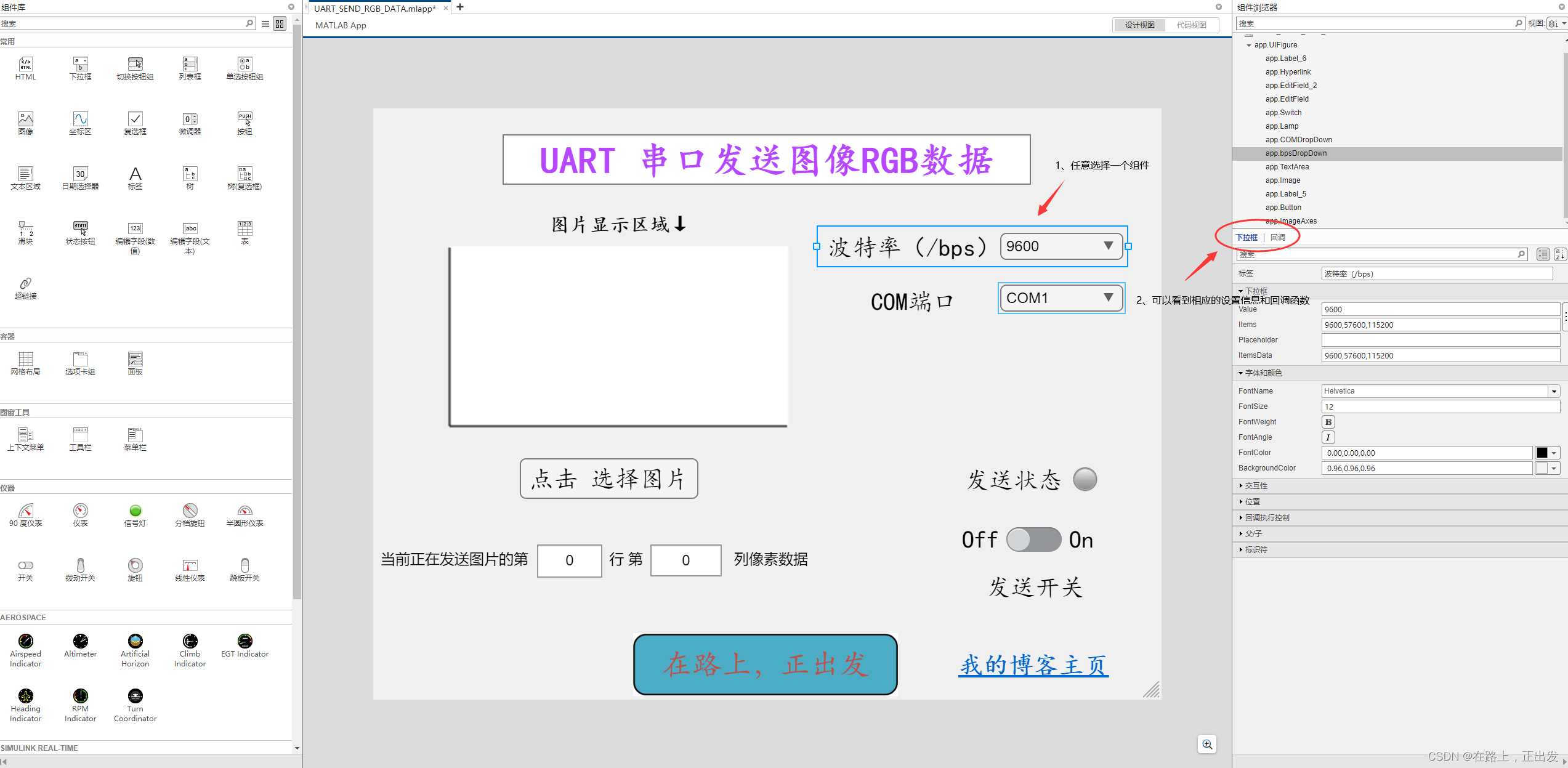Collapse the 字体和颜色 section
Image resolution: width=1568 pixels, height=768 pixels.
click(x=1240, y=373)
